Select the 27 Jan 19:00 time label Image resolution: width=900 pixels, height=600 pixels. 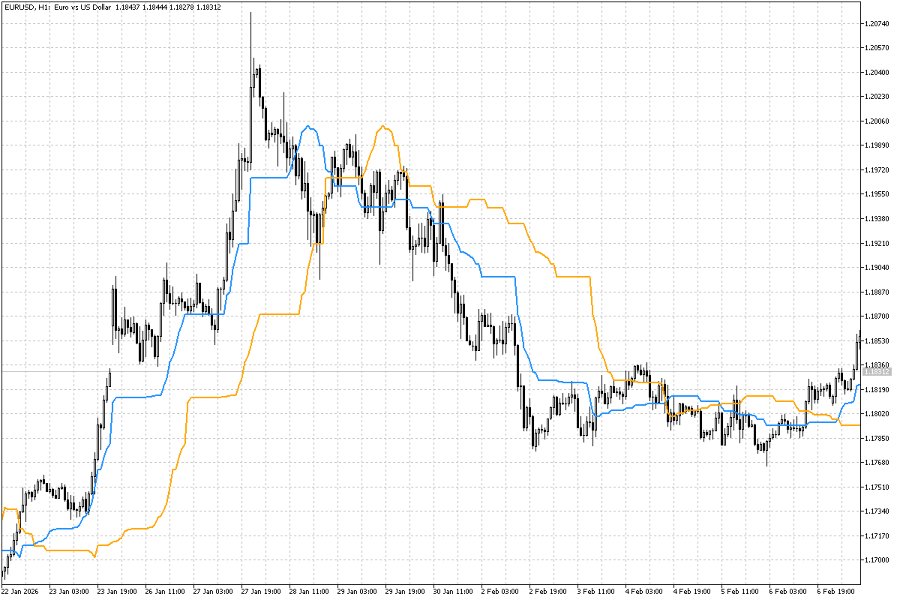pyautogui.click(x=261, y=591)
